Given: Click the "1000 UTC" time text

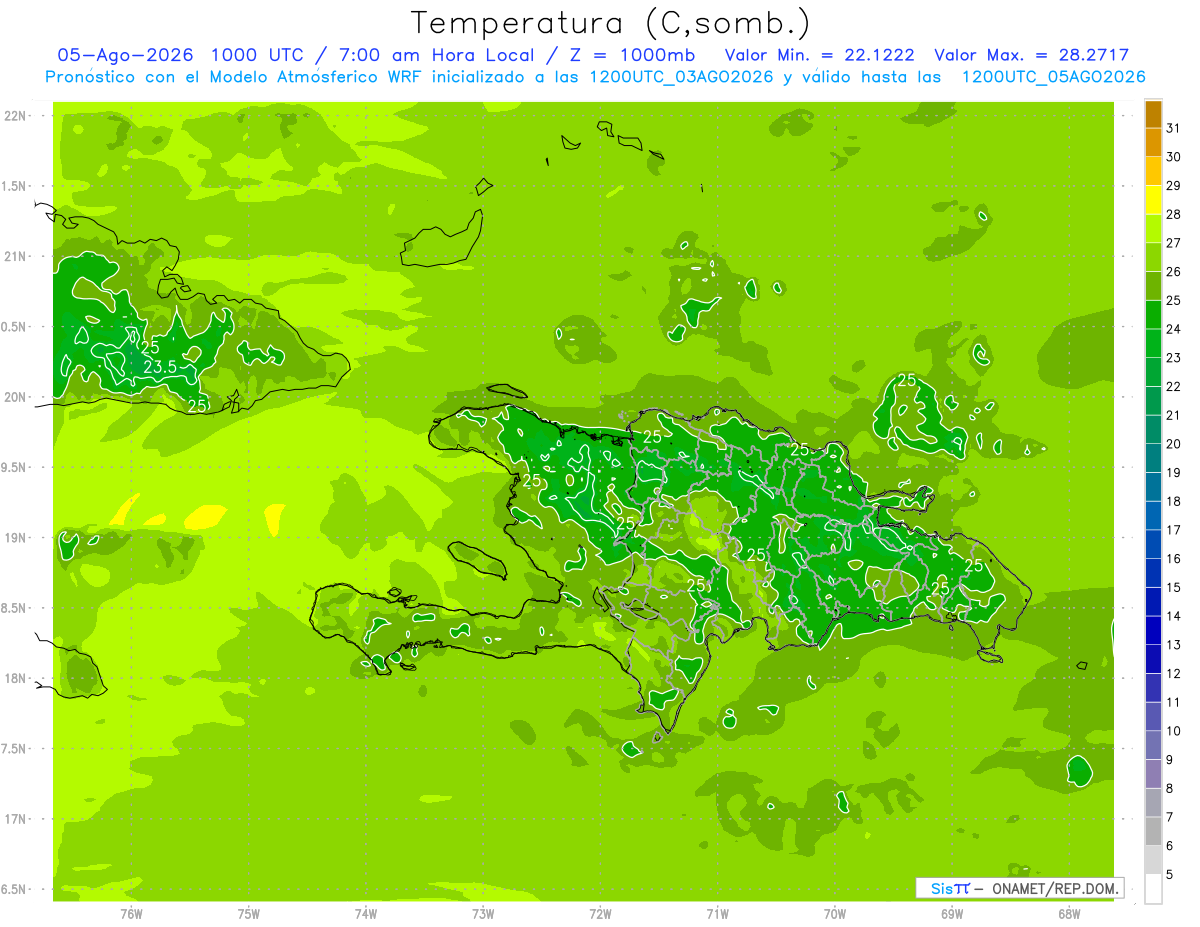Looking at the screenshot, I should [258, 55].
